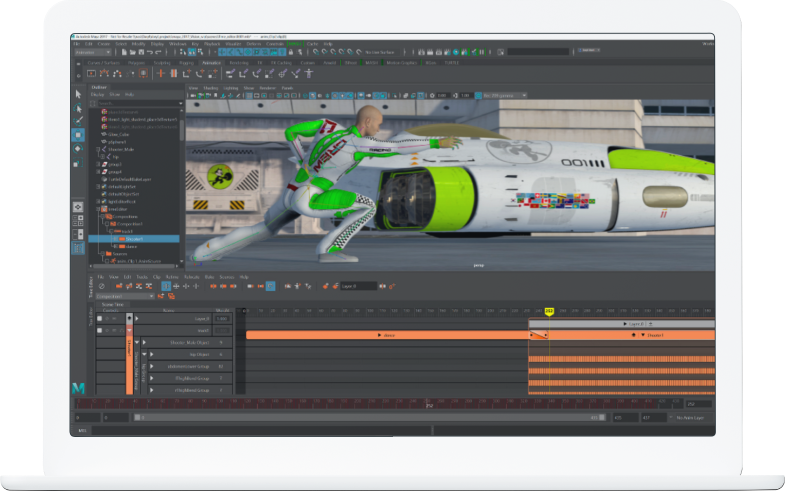The height and width of the screenshot is (491, 785).
Task: Expand the Shooter_Male node in the Outliner
Action: pyautogui.click(x=99, y=149)
